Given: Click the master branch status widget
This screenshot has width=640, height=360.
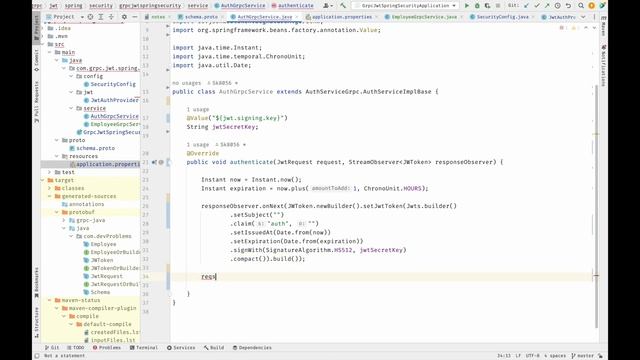Looking at the screenshot, I should click(583, 356).
